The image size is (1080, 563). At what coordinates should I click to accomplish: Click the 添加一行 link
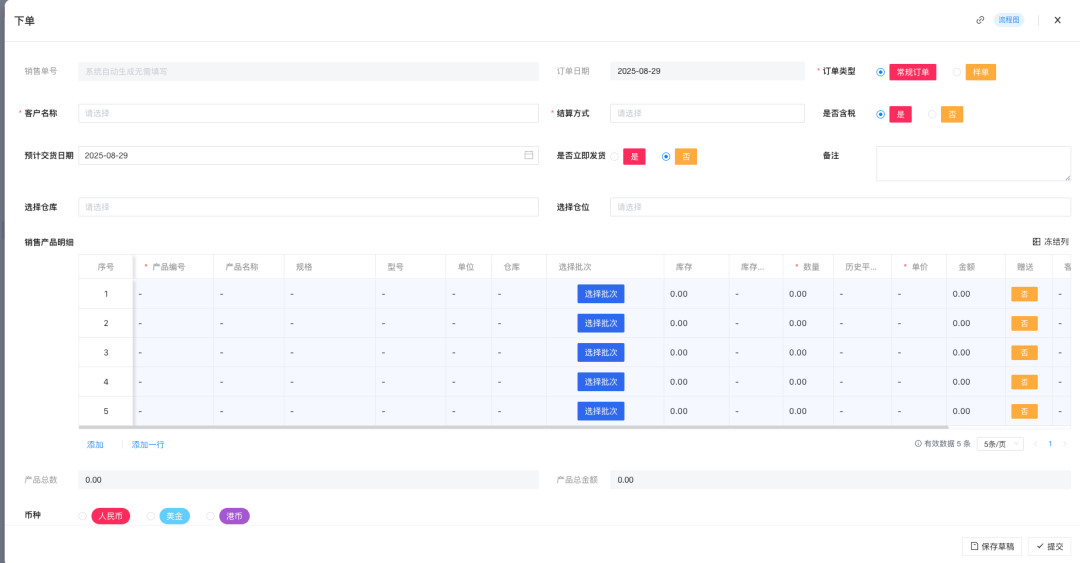(148, 444)
